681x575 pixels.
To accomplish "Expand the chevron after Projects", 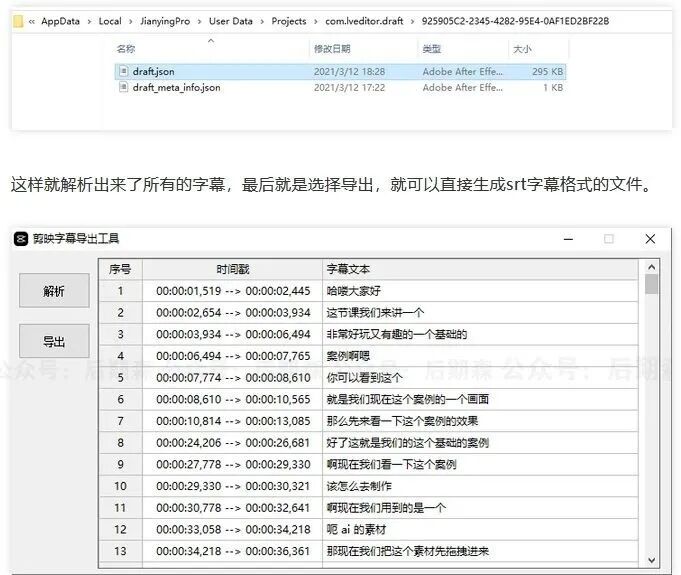I will click(316, 21).
